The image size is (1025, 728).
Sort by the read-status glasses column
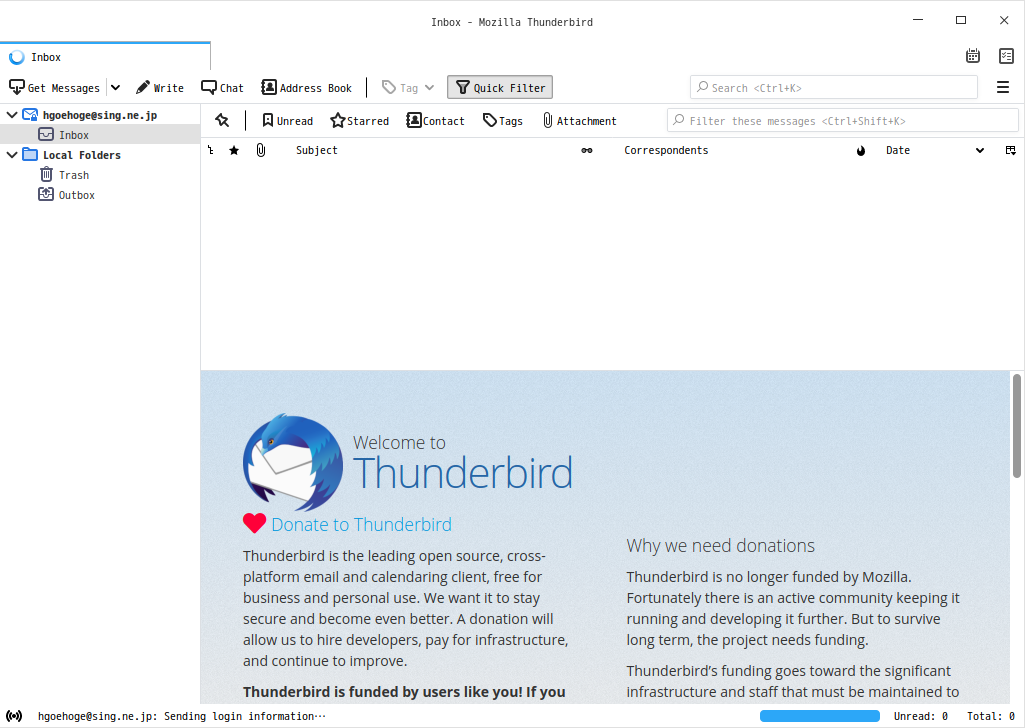pos(587,150)
